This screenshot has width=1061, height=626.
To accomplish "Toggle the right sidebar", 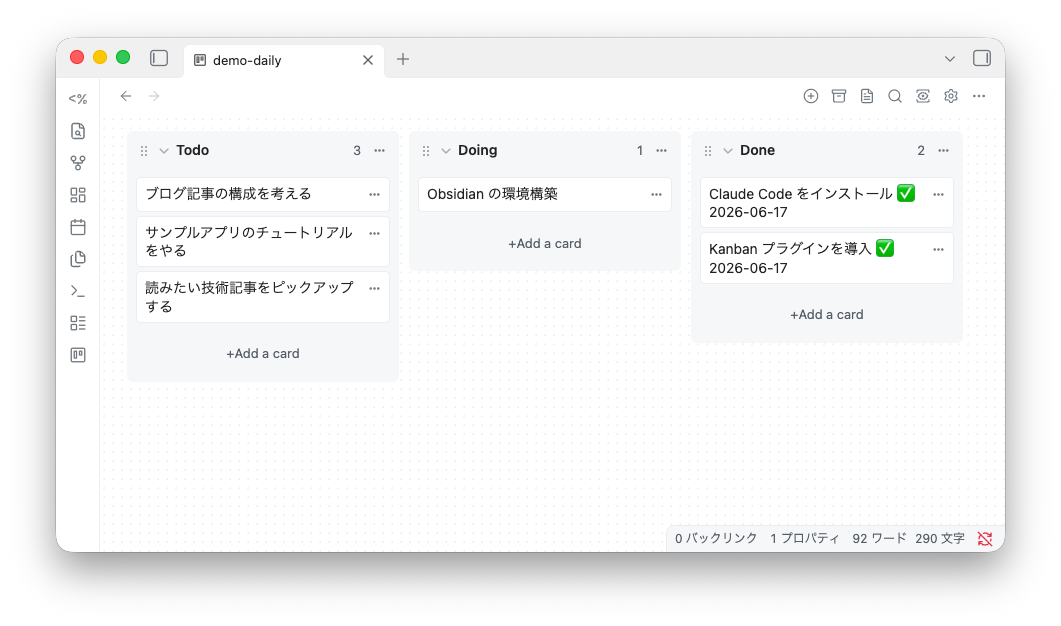I will pyautogui.click(x=982, y=58).
